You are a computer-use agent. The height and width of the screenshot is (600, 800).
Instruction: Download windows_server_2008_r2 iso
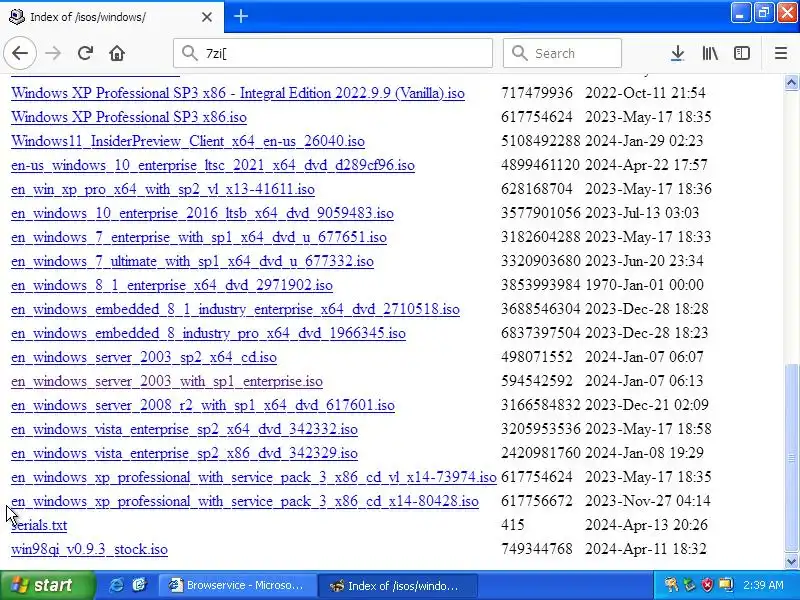[x=203, y=405]
